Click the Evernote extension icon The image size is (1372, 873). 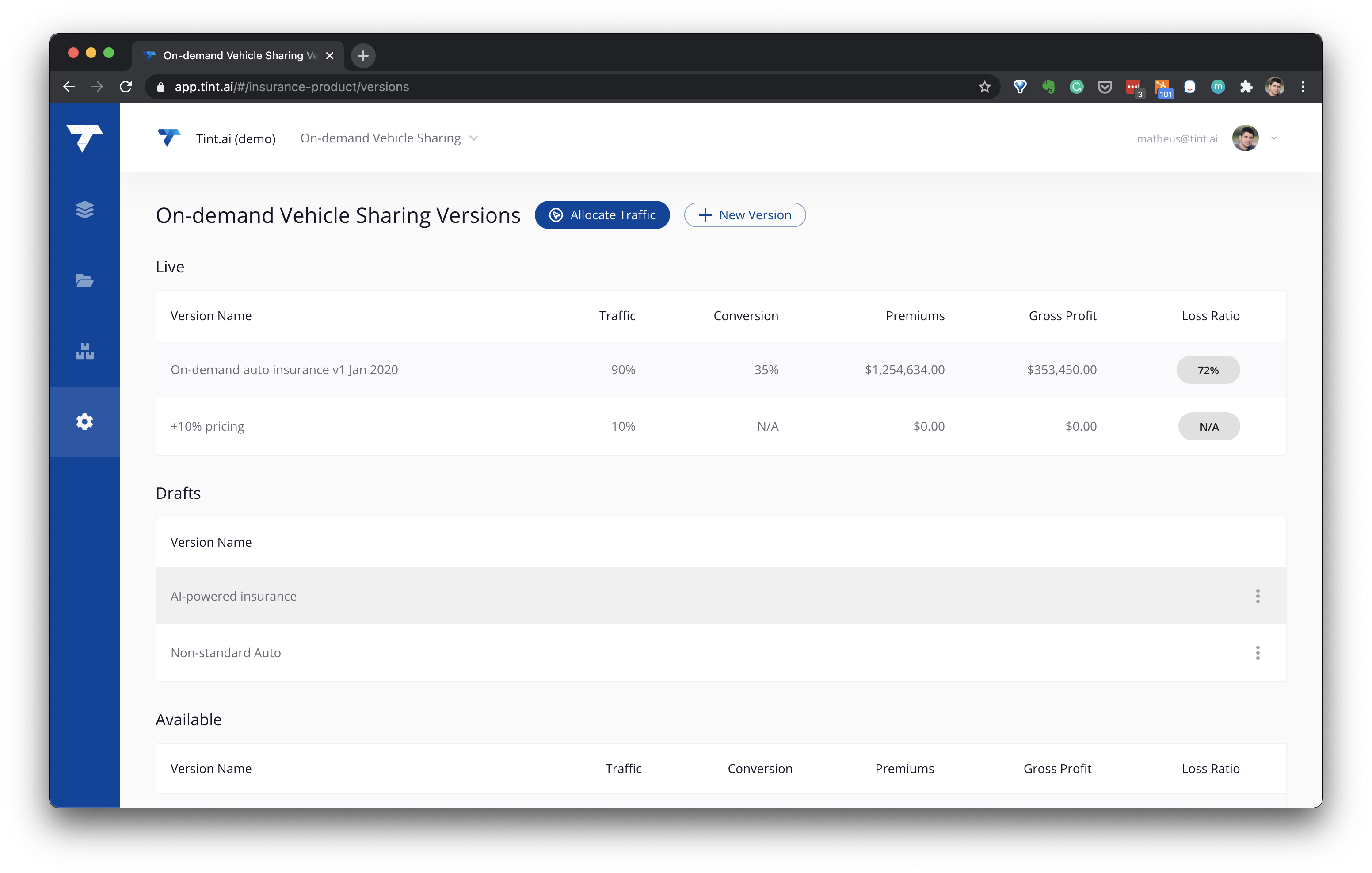tap(1048, 87)
